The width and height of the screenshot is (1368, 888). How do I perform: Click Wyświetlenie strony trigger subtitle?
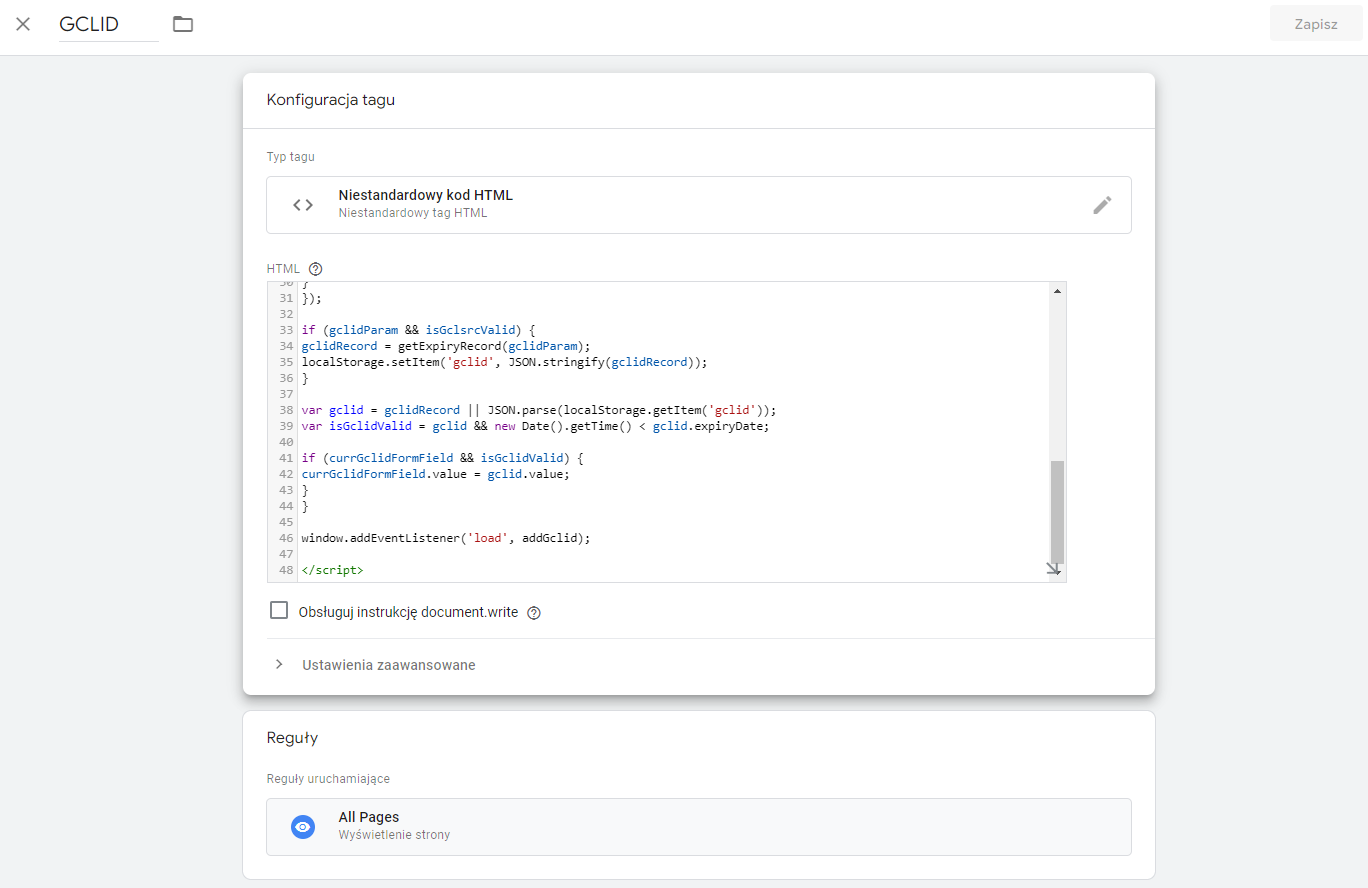(x=394, y=834)
